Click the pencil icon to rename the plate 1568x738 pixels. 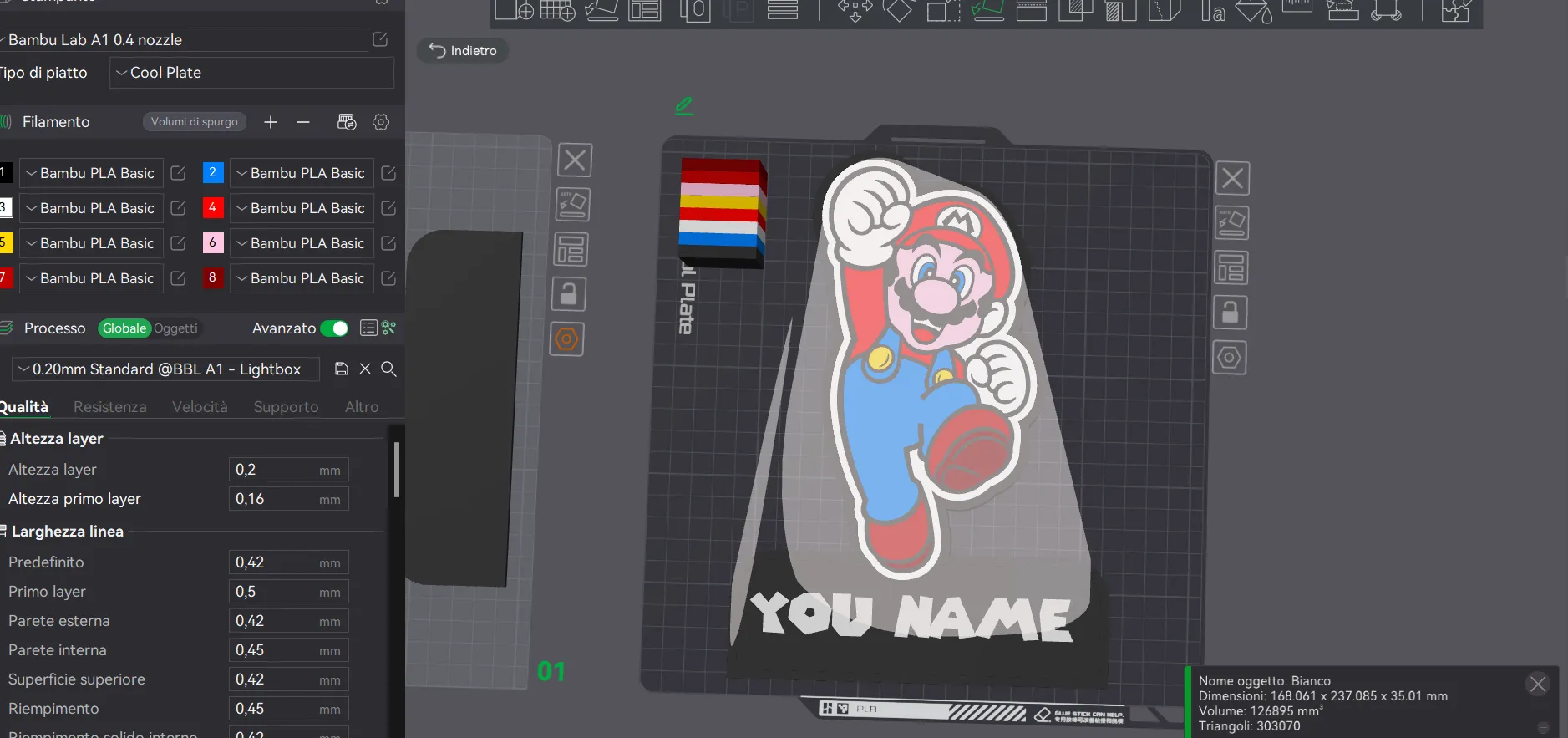pyautogui.click(x=684, y=106)
